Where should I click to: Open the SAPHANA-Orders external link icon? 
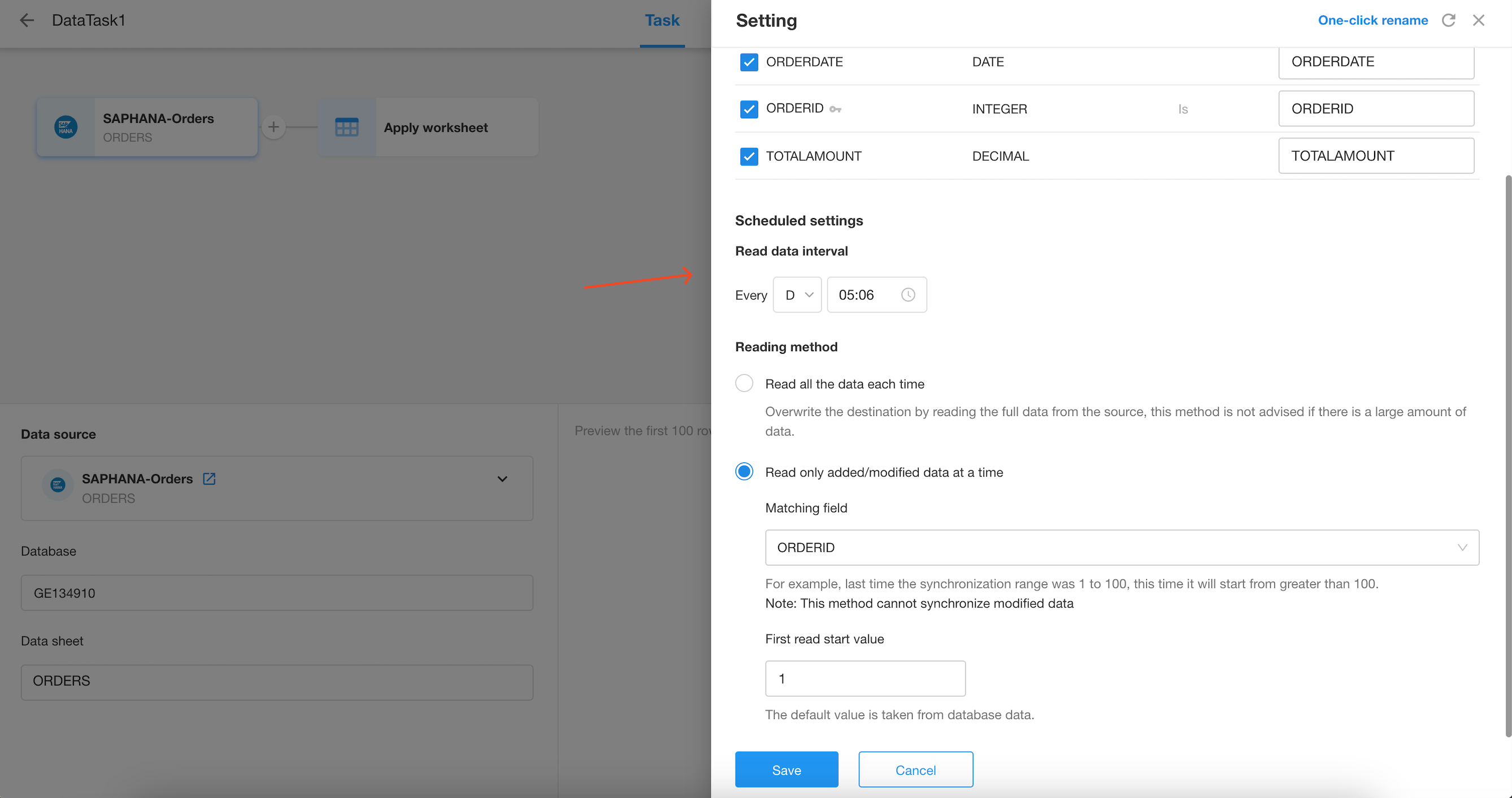pos(209,479)
